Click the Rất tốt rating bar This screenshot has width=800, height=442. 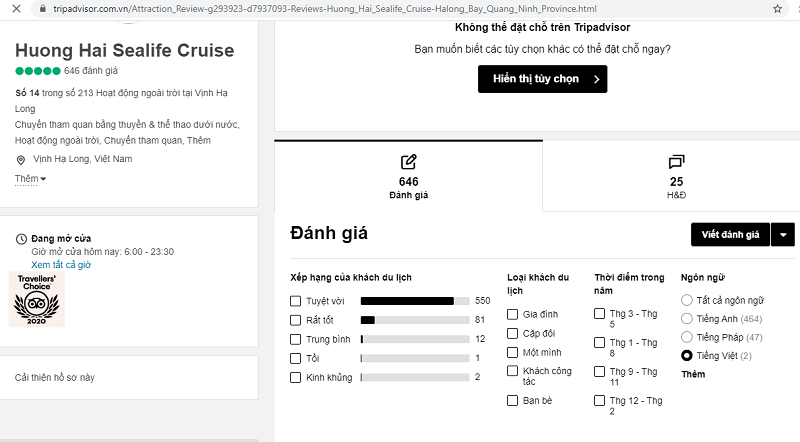pyautogui.click(x=415, y=320)
